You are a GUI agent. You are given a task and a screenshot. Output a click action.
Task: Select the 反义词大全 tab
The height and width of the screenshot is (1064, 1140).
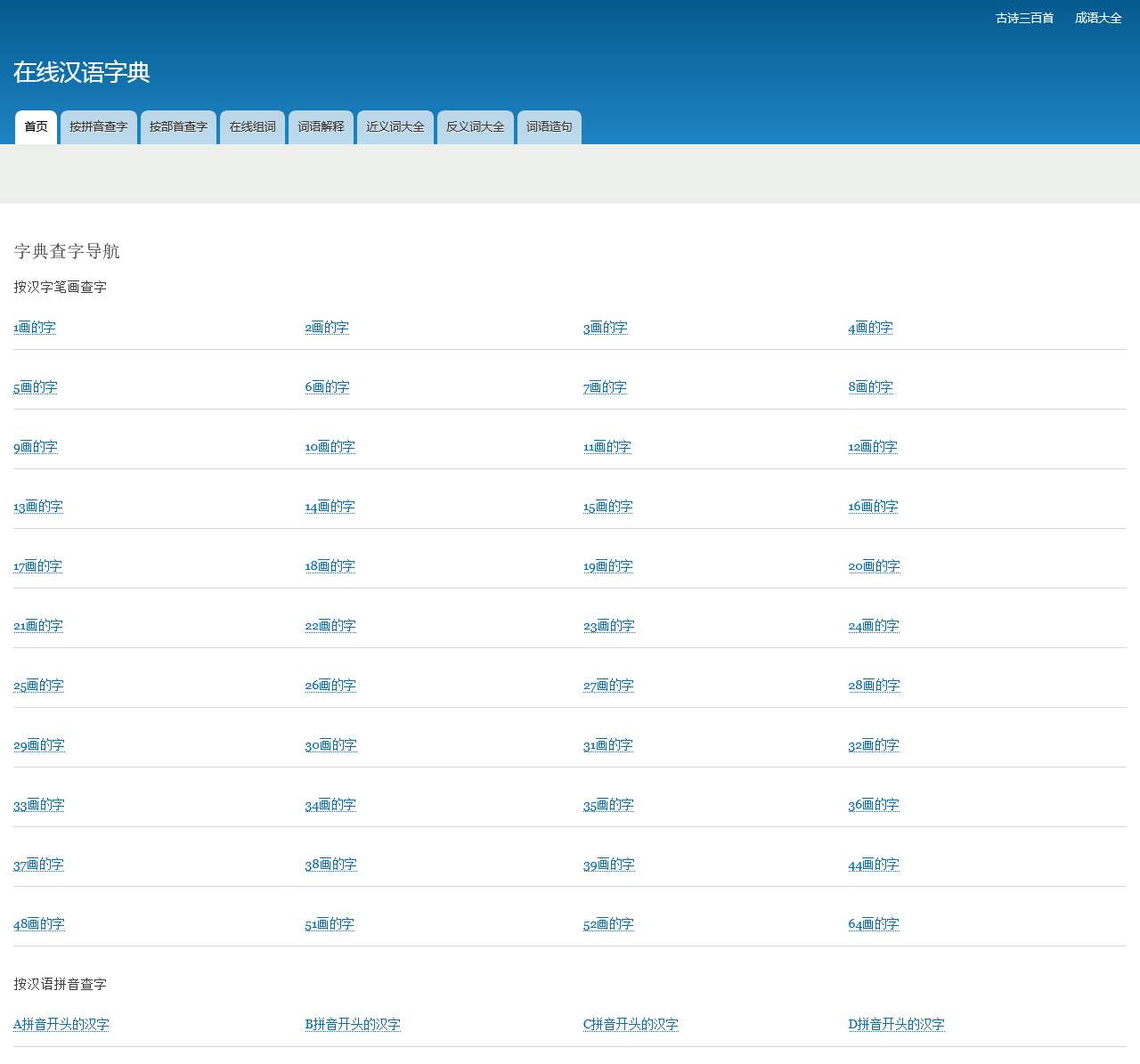475,126
